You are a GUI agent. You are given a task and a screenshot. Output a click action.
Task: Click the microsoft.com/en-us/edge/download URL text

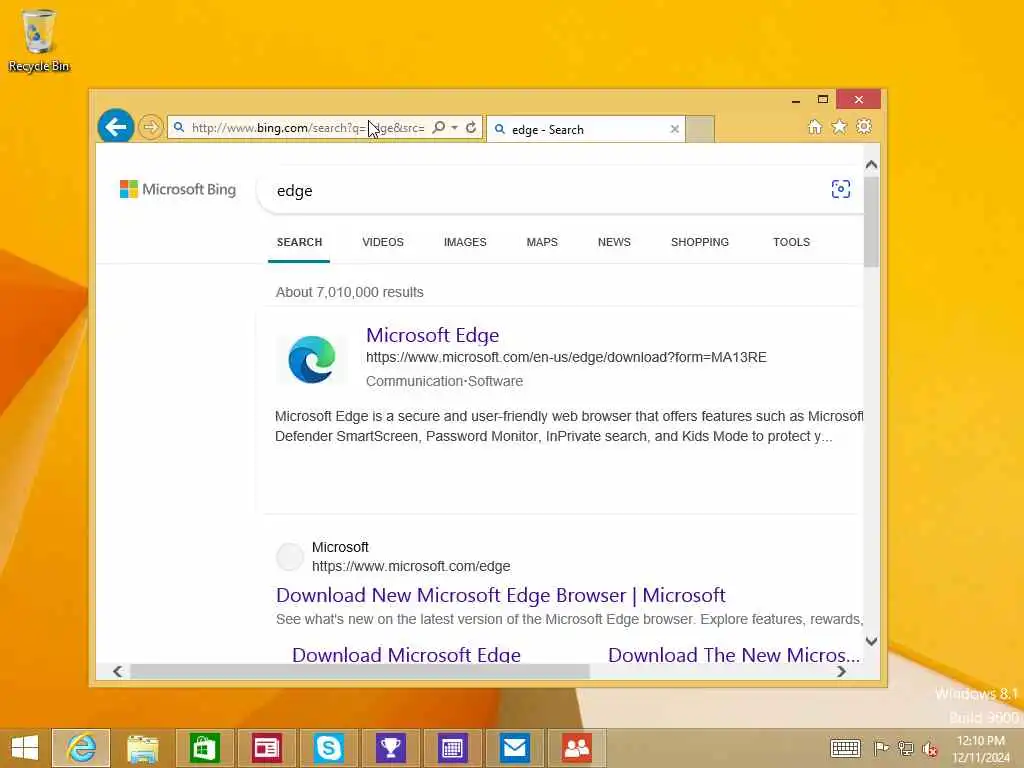click(566, 357)
